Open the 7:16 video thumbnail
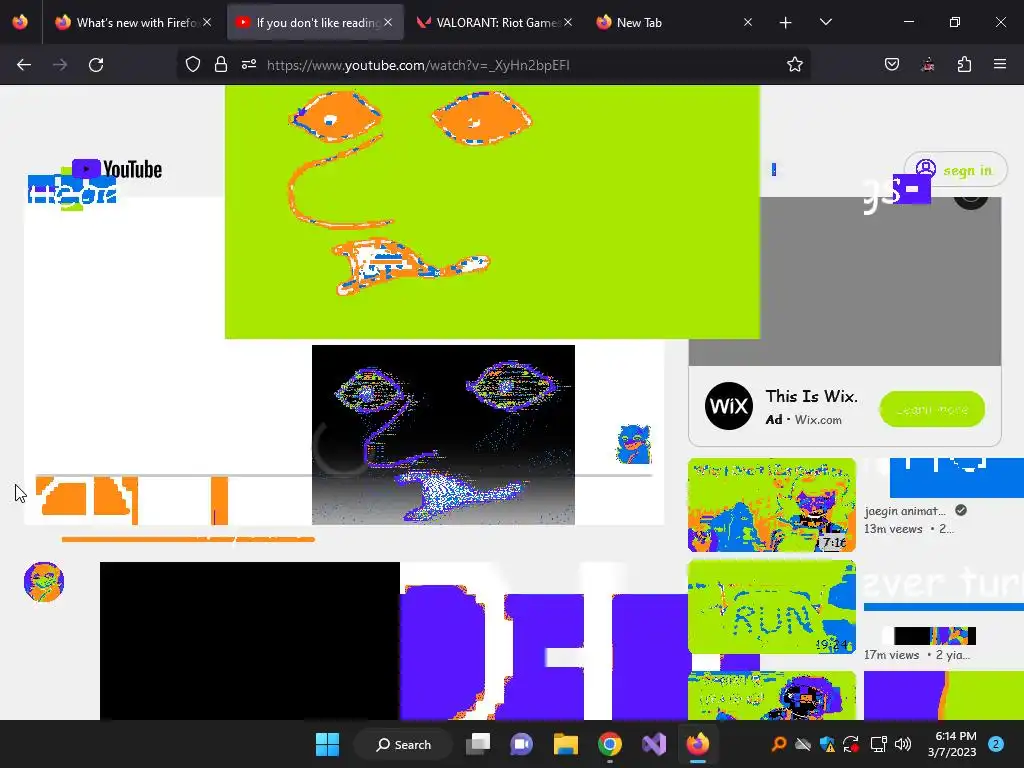The width and height of the screenshot is (1024, 768). click(772, 505)
